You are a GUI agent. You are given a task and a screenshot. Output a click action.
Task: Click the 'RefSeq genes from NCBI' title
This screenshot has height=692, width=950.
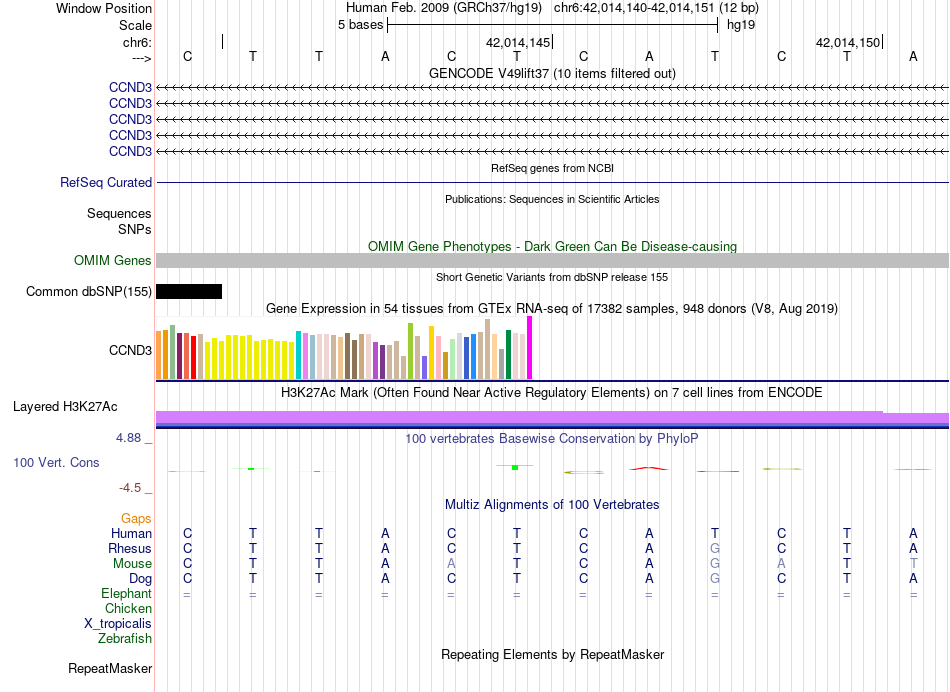tap(553, 168)
